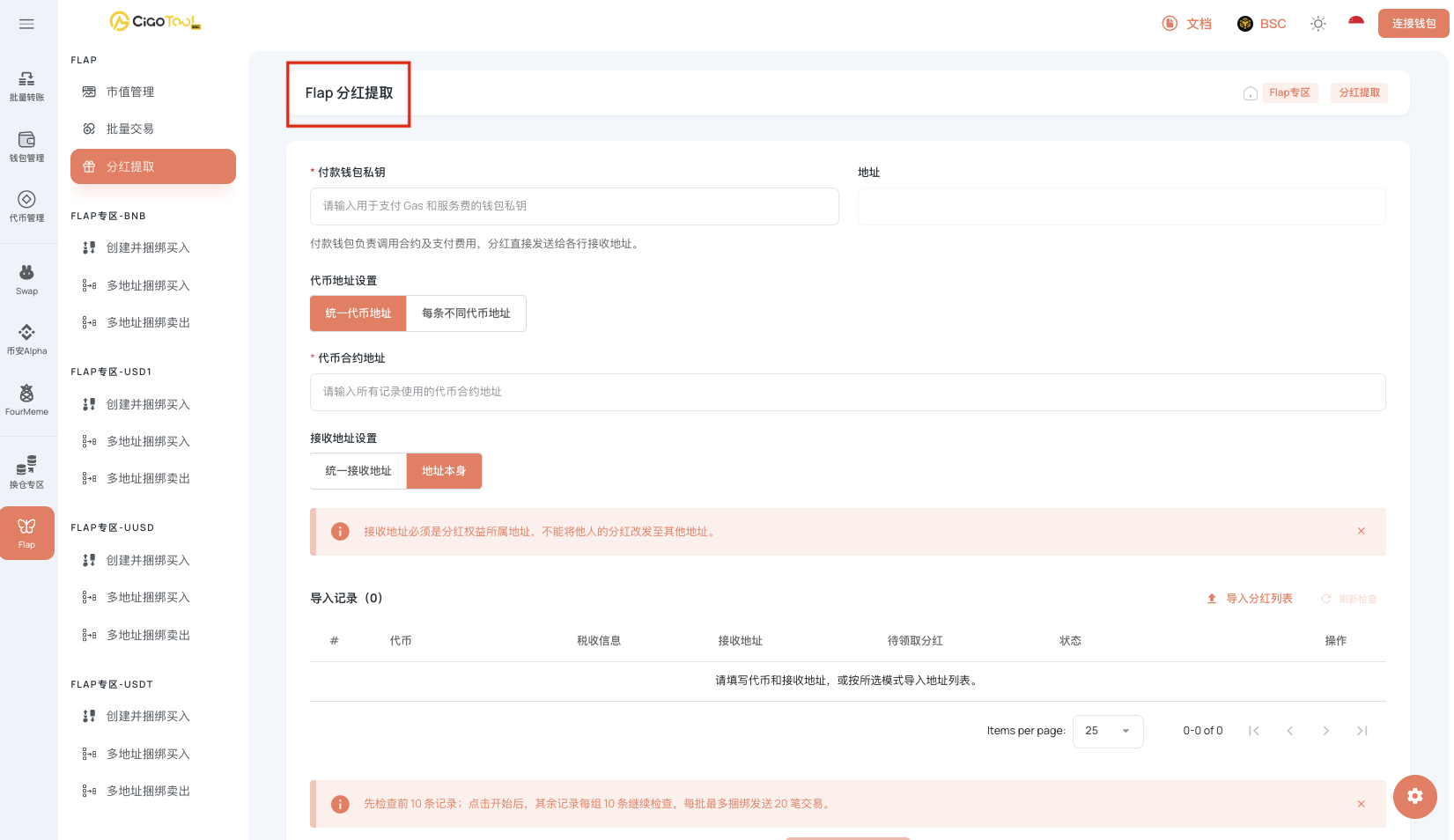The image size is (1454, 840).
Task: Select 统一代币地址 option
Action: [358, 313]
